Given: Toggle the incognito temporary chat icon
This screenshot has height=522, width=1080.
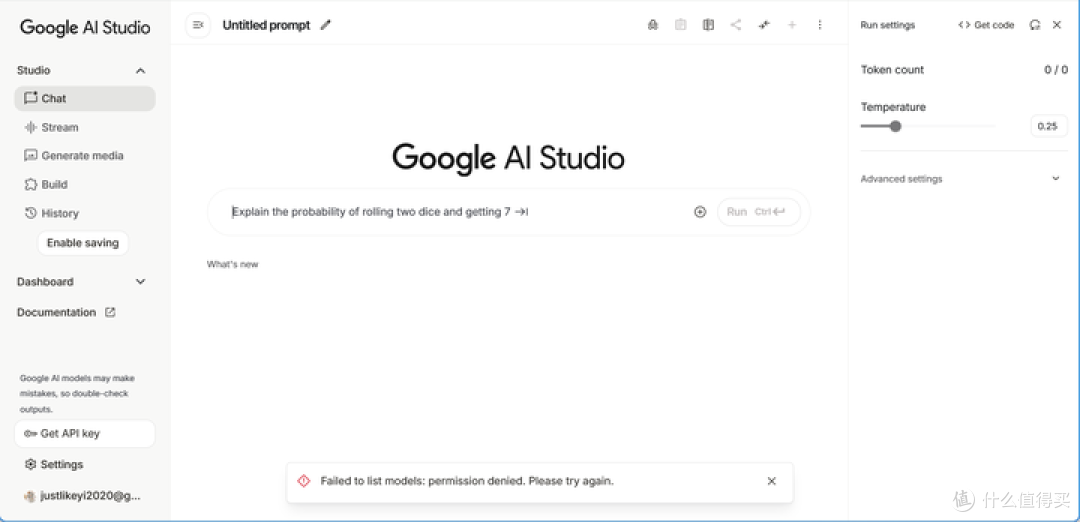Looking at the screenshot, I should (653, 25).
